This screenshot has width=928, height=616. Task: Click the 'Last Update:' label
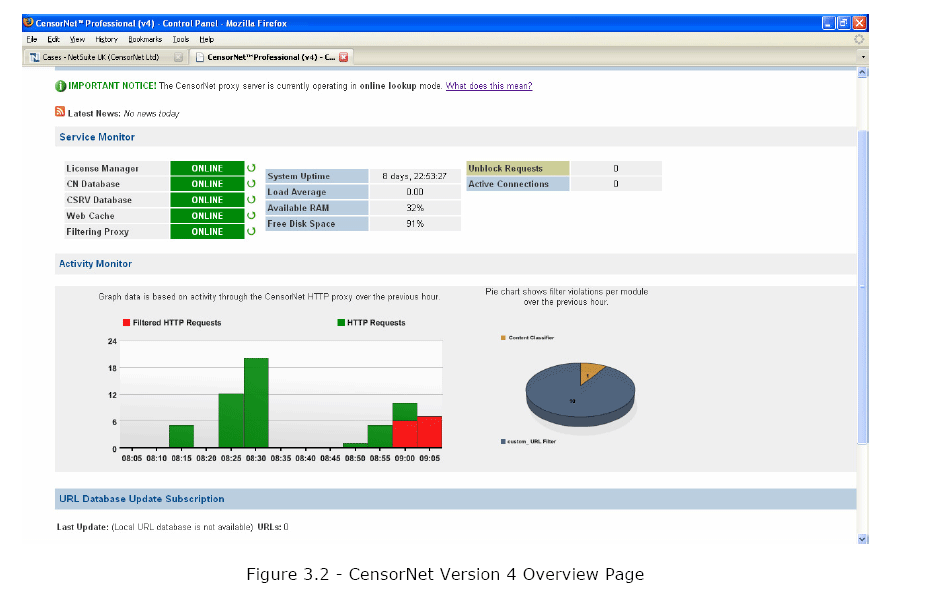(83, 527)
